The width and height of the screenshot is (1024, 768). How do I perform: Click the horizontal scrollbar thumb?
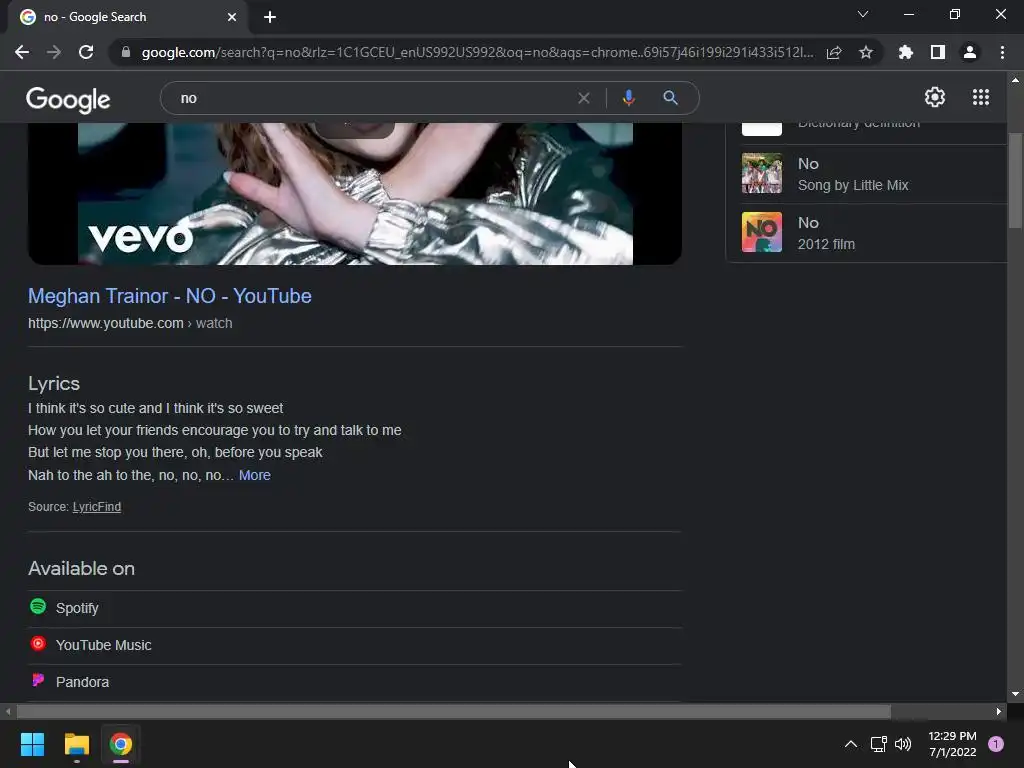pos(453,711)
